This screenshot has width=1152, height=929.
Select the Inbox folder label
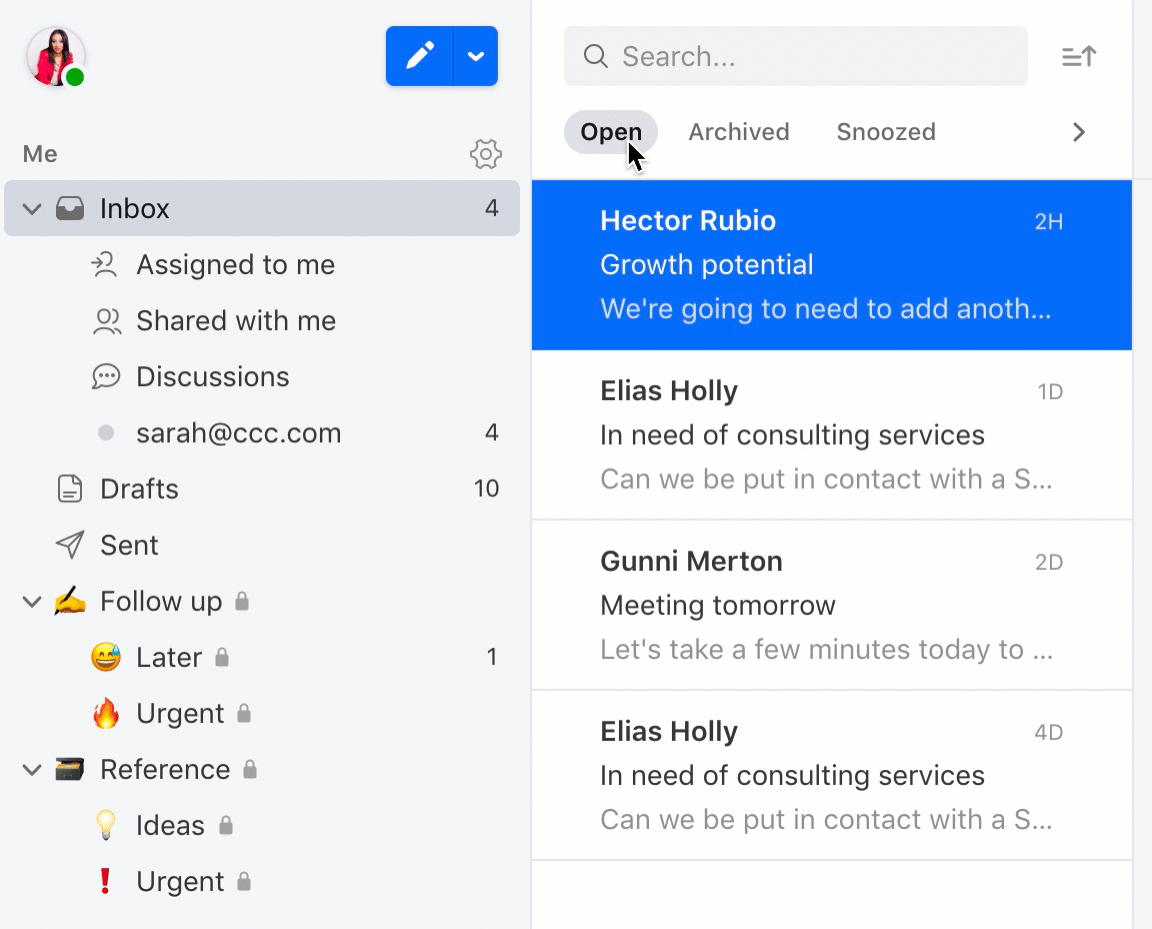point(134,209)
